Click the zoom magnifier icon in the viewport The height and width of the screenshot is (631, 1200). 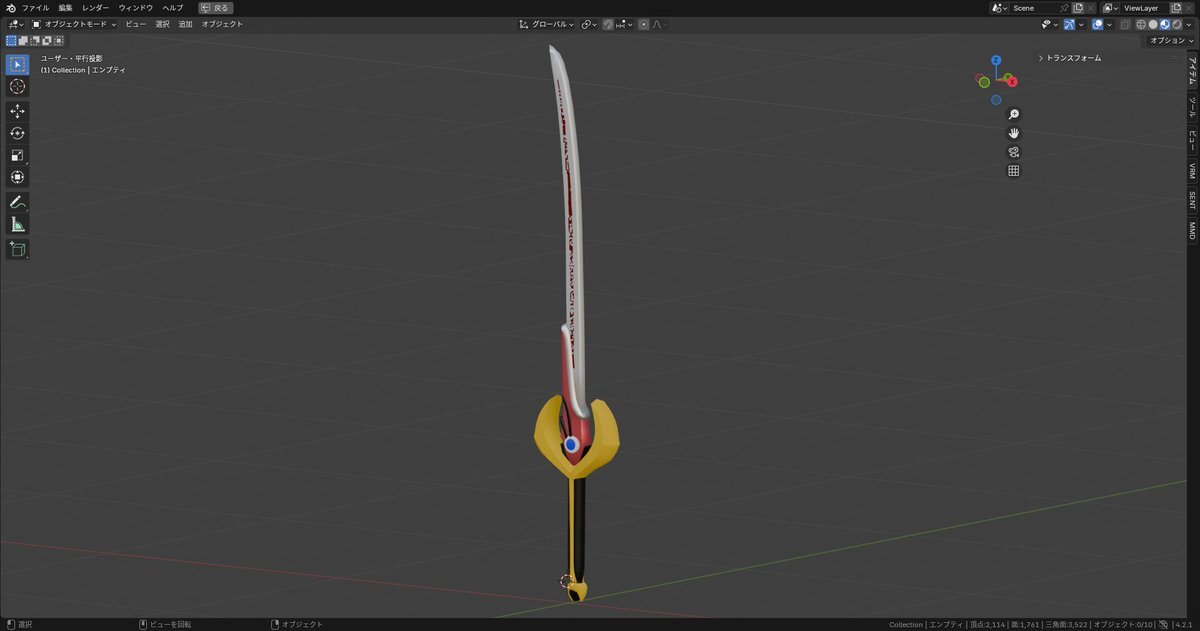pyautogui.click(x=1013, y=115)
